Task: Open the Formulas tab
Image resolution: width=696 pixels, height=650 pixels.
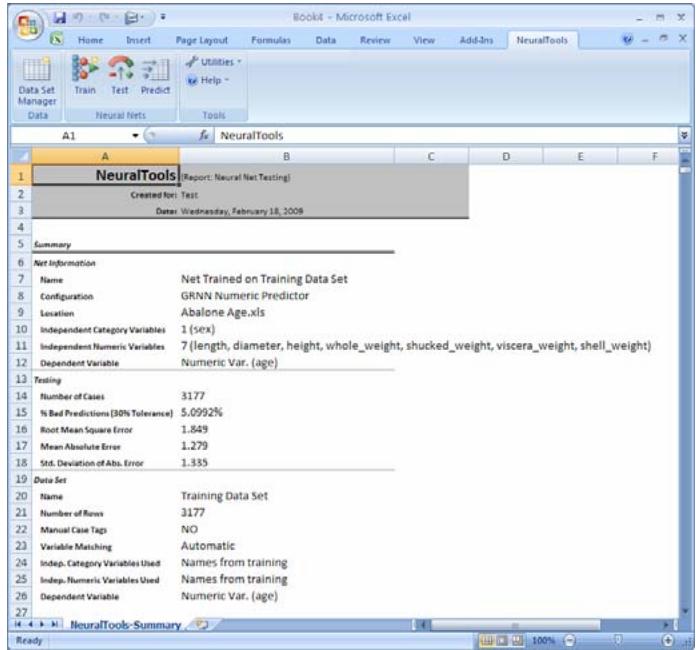Action: pyautogui.click(x=271, y=40)
